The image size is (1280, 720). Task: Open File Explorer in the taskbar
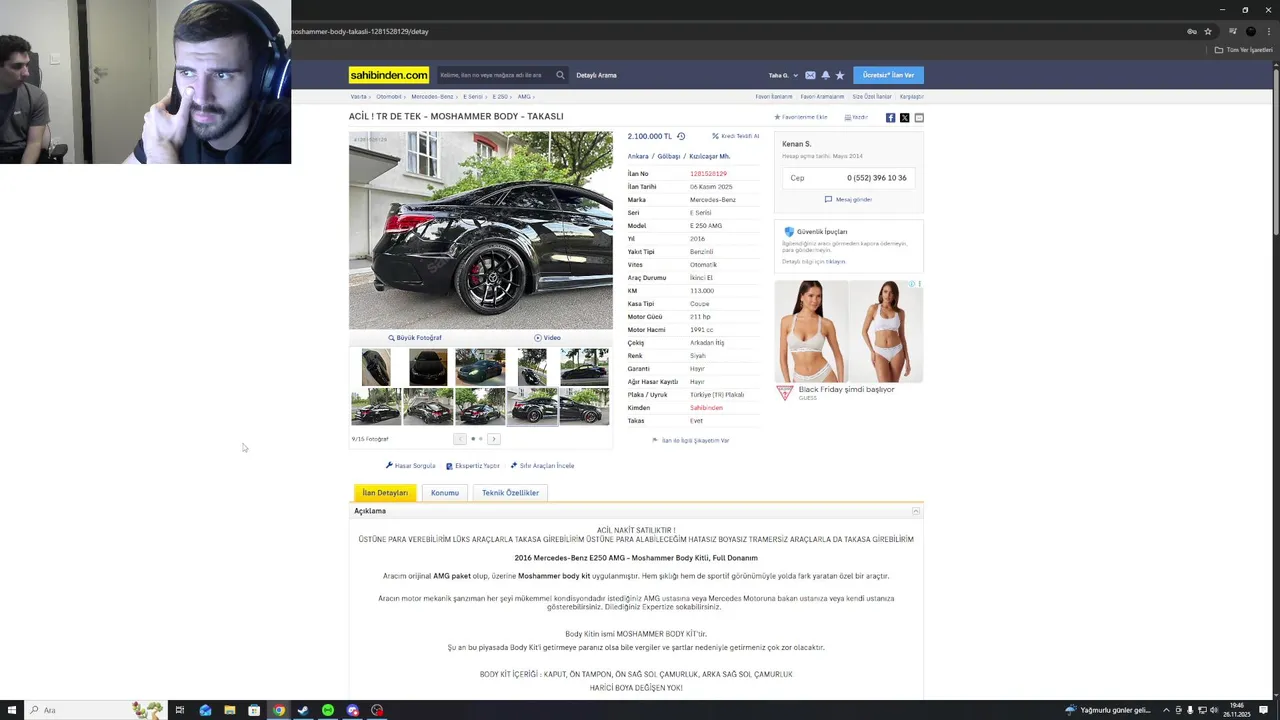pyautogui.click(x=230, y=710)
